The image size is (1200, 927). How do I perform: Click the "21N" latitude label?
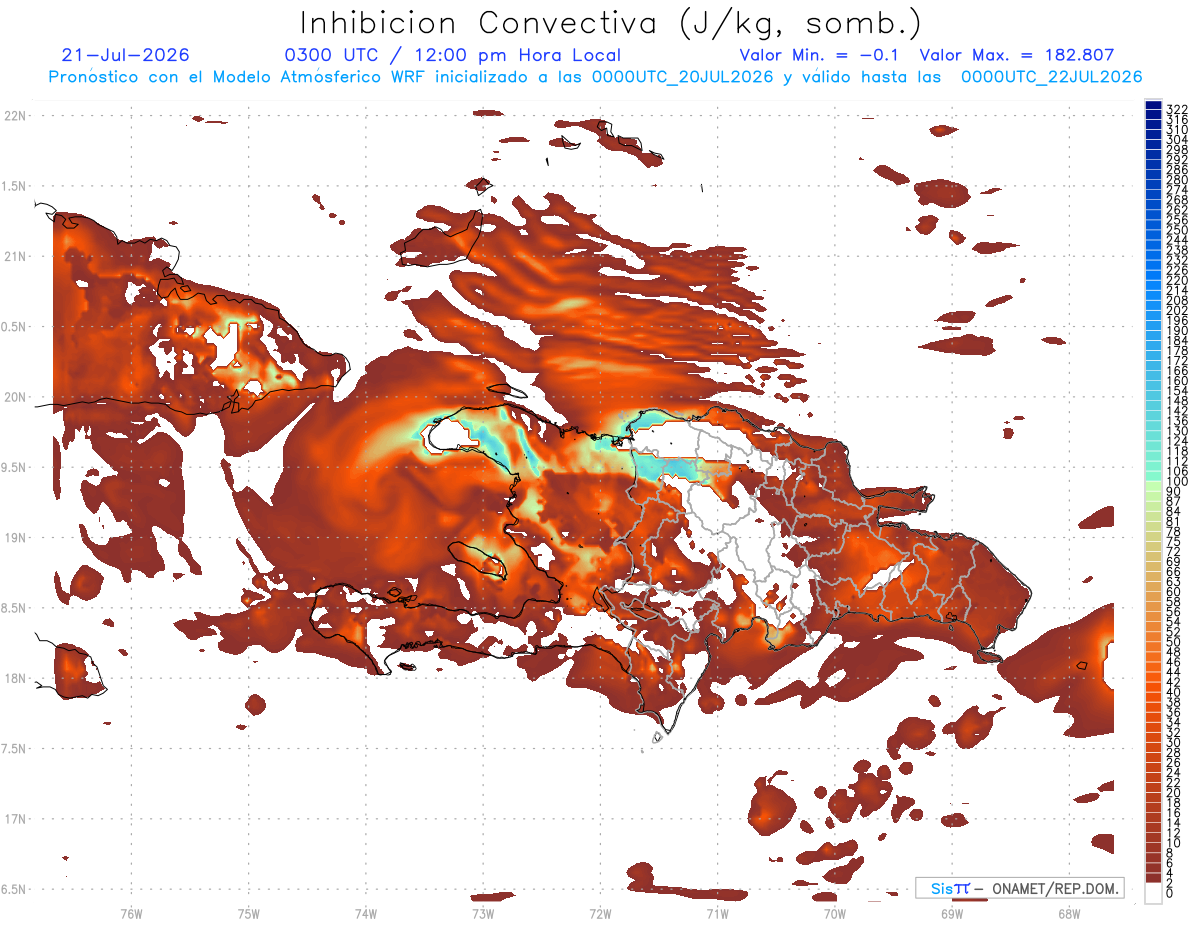point(14,257)
